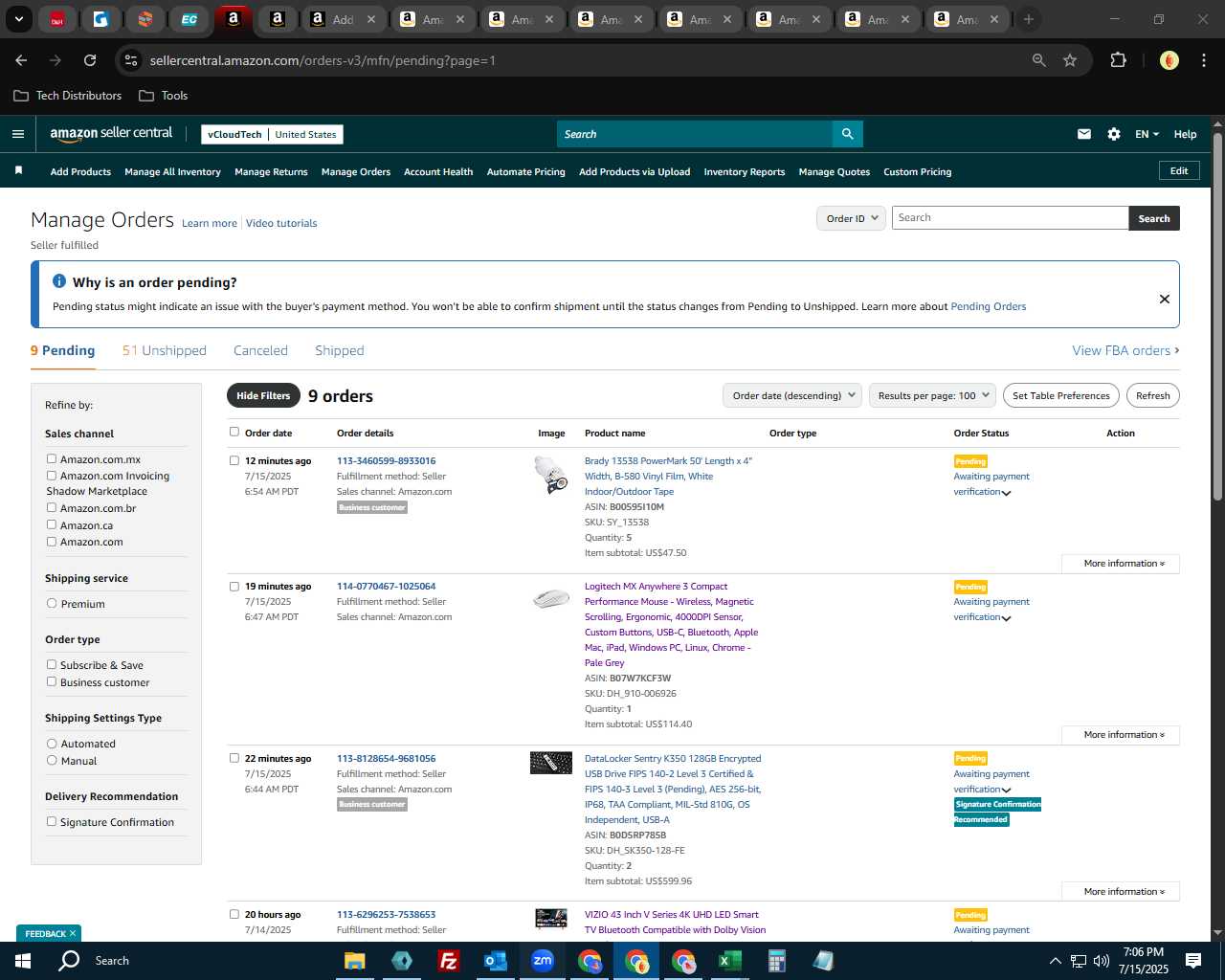Click the info icon beside 'Why is an order pending?'

59,281
